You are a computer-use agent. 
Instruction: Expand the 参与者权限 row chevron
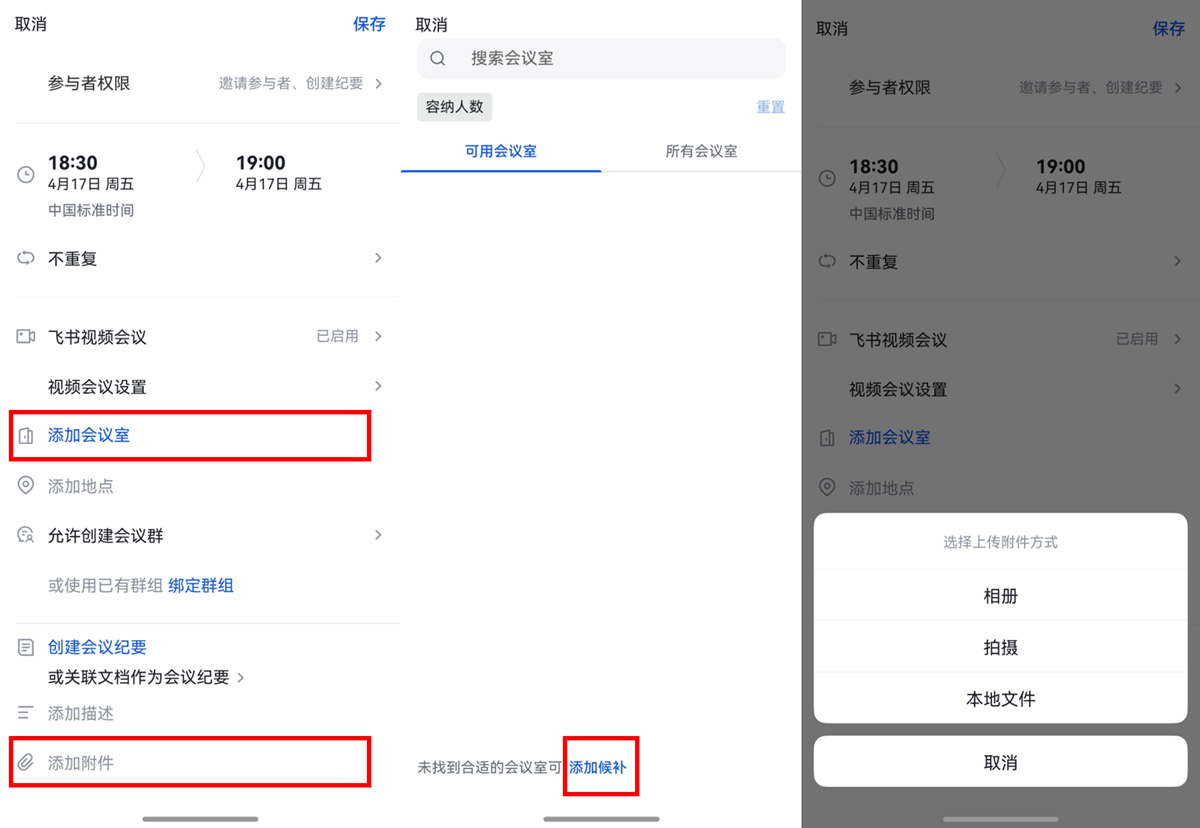(x=378, y=84)
